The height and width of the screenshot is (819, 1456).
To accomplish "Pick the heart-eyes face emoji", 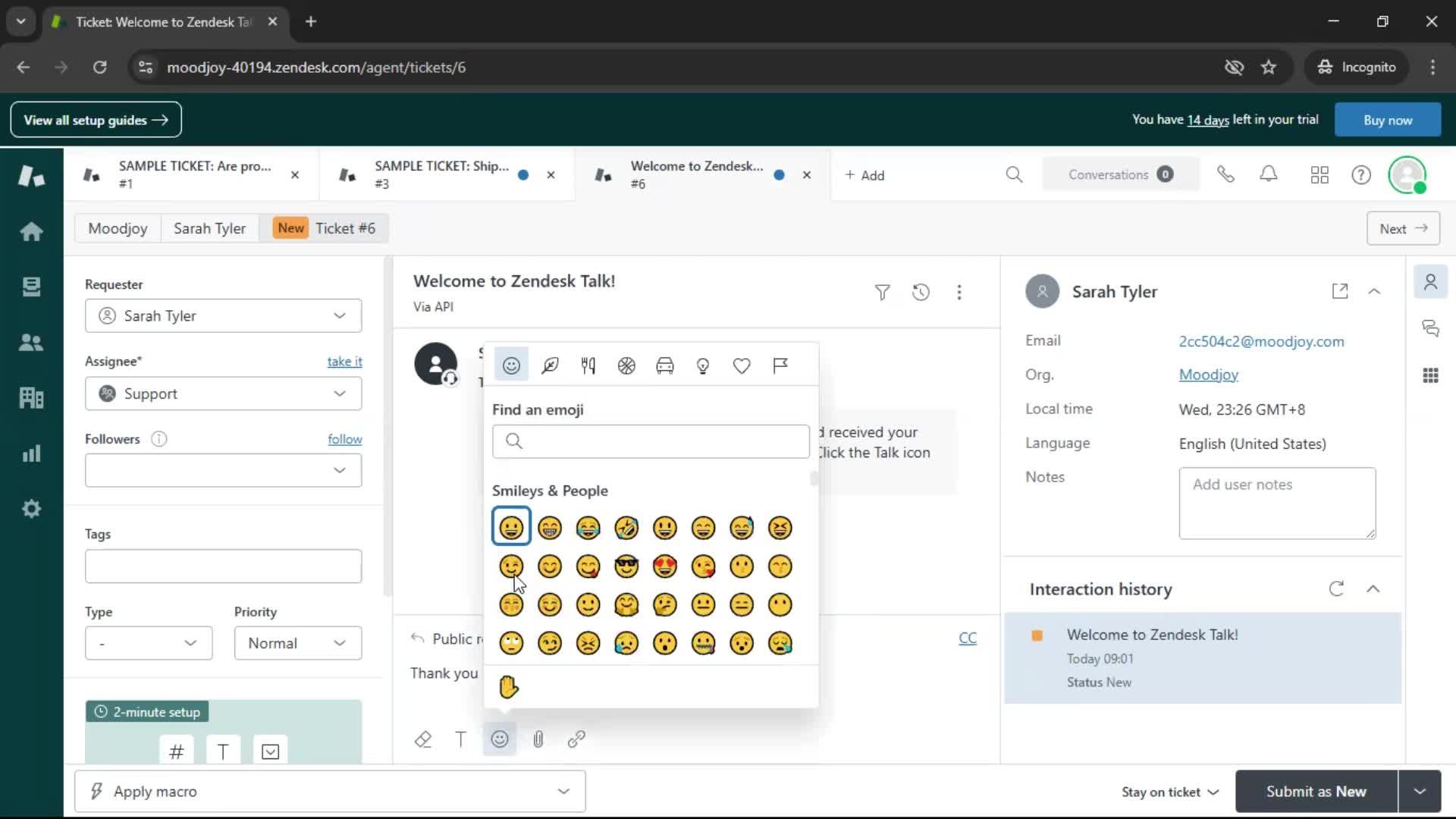I will click(665, 566).
